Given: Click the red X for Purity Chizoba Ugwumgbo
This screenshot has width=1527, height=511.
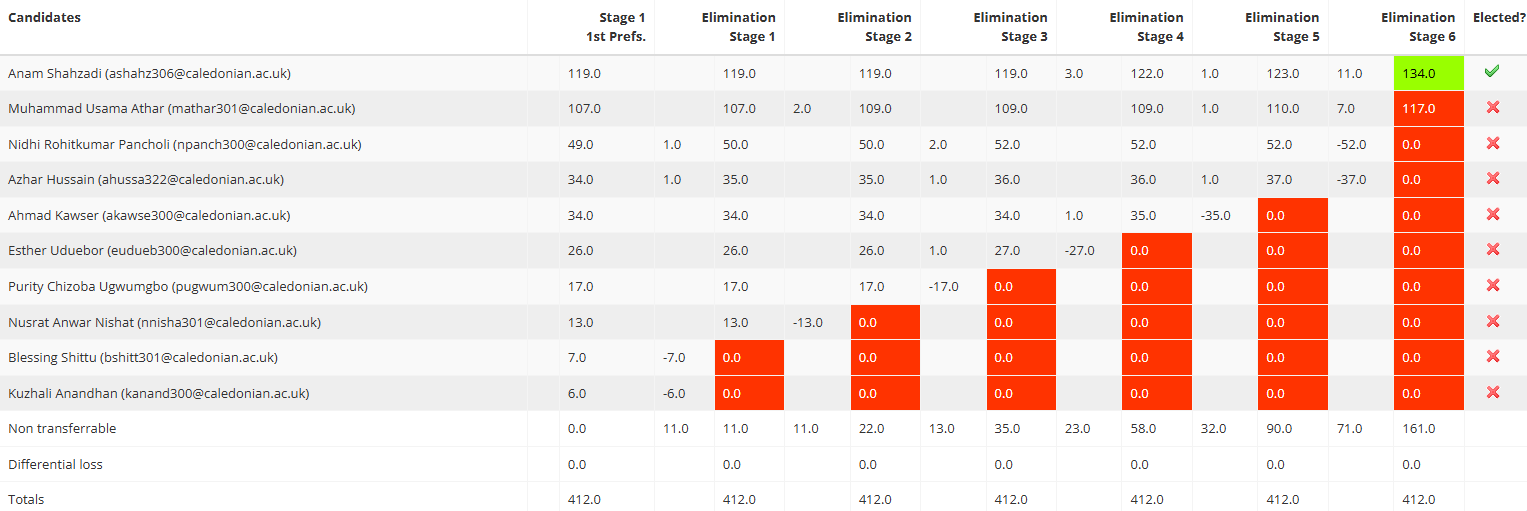Looking at the screenshot, I should pos(1492,286).
